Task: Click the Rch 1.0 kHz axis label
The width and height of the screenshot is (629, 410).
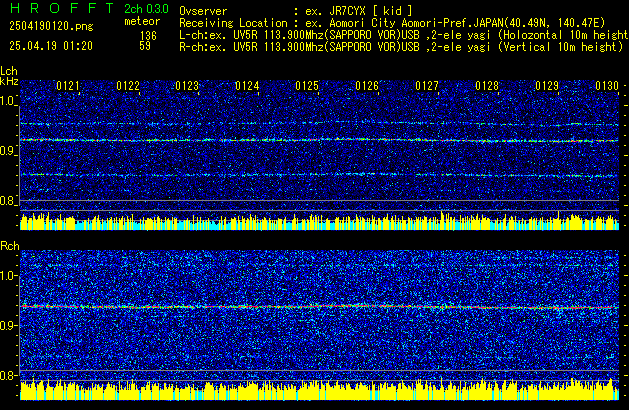Action: coord(8,276)
